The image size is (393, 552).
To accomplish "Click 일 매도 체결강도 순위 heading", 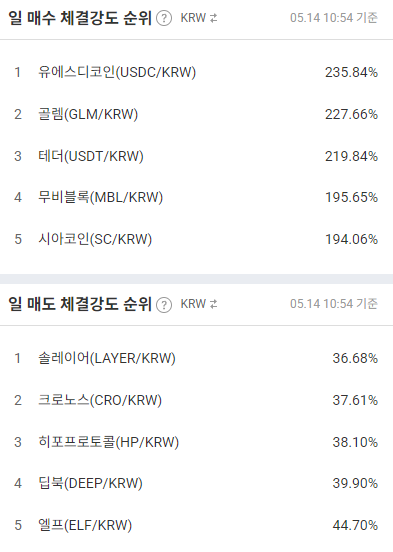I will pos(80,305).
